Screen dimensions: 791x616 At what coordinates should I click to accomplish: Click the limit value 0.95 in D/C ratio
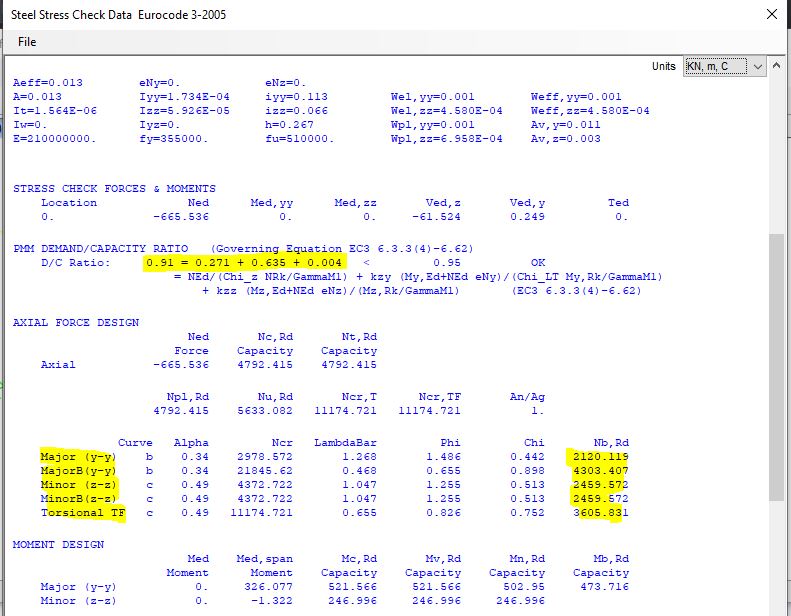[447, 263]
